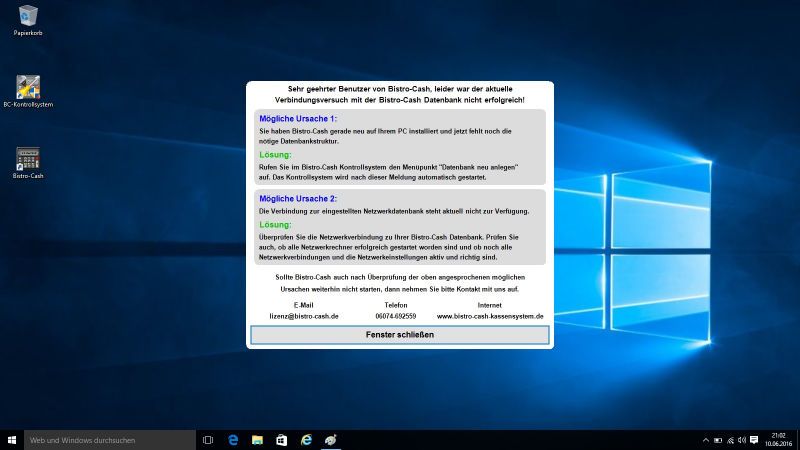The image size is (800, 450).
Task: Select the BC-Kontrollsystem desktop icon
Action: point(28,92)
